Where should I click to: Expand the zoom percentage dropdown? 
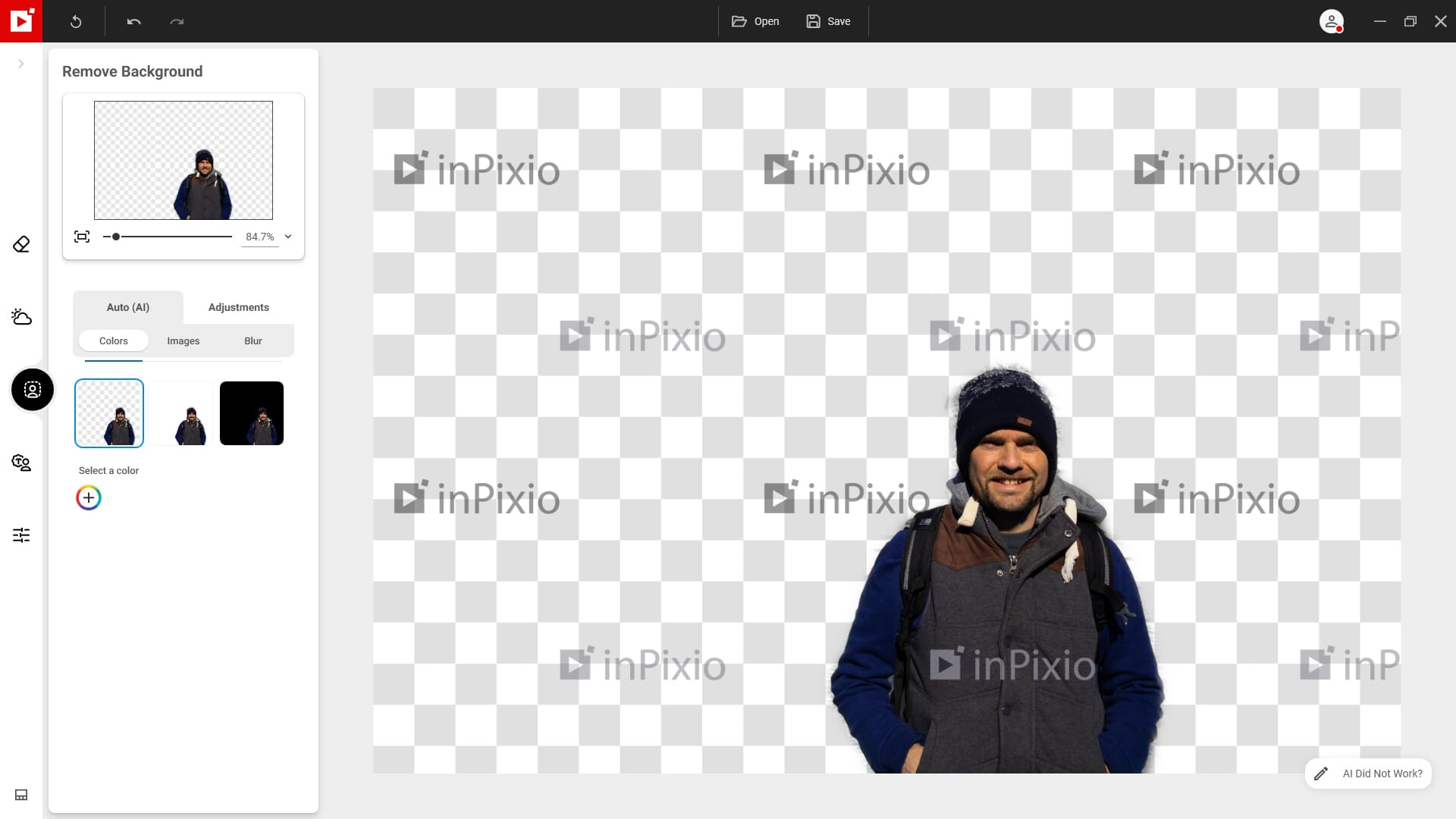click(x=288, y=237)
